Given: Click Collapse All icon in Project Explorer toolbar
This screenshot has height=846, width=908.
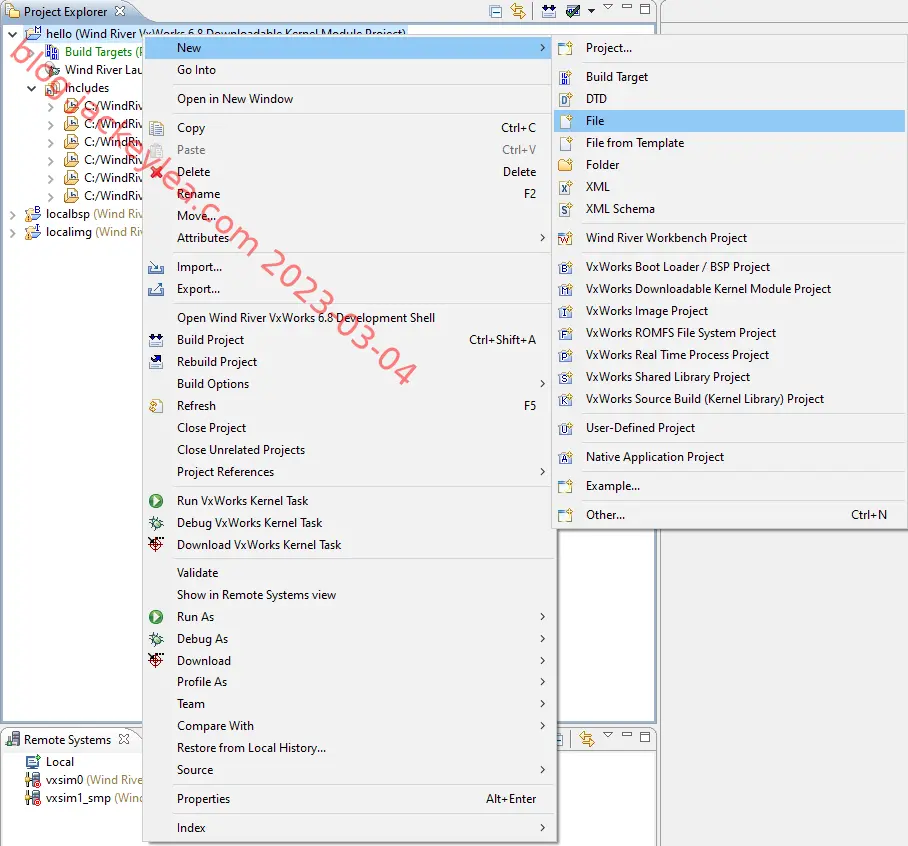Looking at the screenshot, I should click(496, 11).
